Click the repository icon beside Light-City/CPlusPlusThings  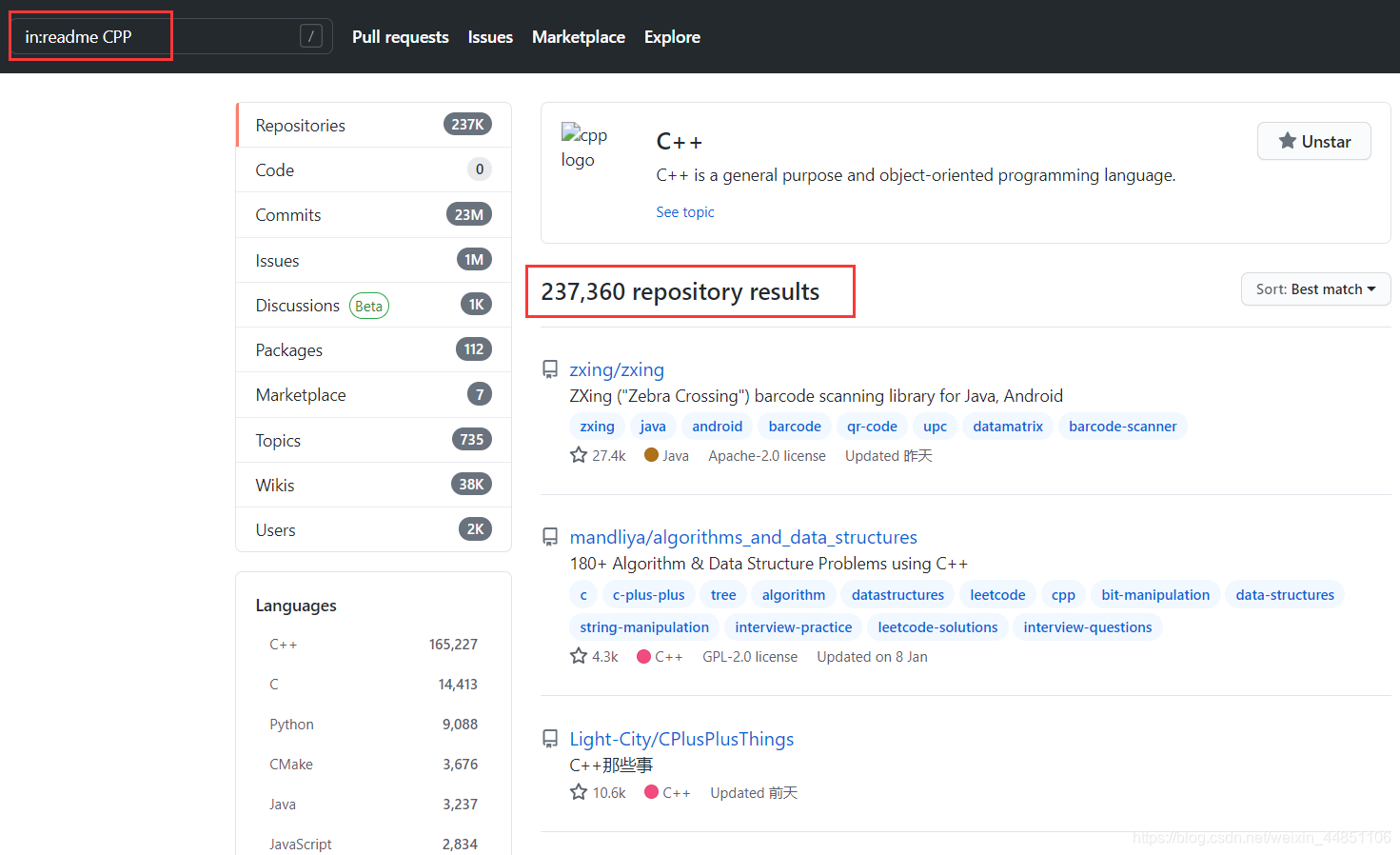click(550, 739)
